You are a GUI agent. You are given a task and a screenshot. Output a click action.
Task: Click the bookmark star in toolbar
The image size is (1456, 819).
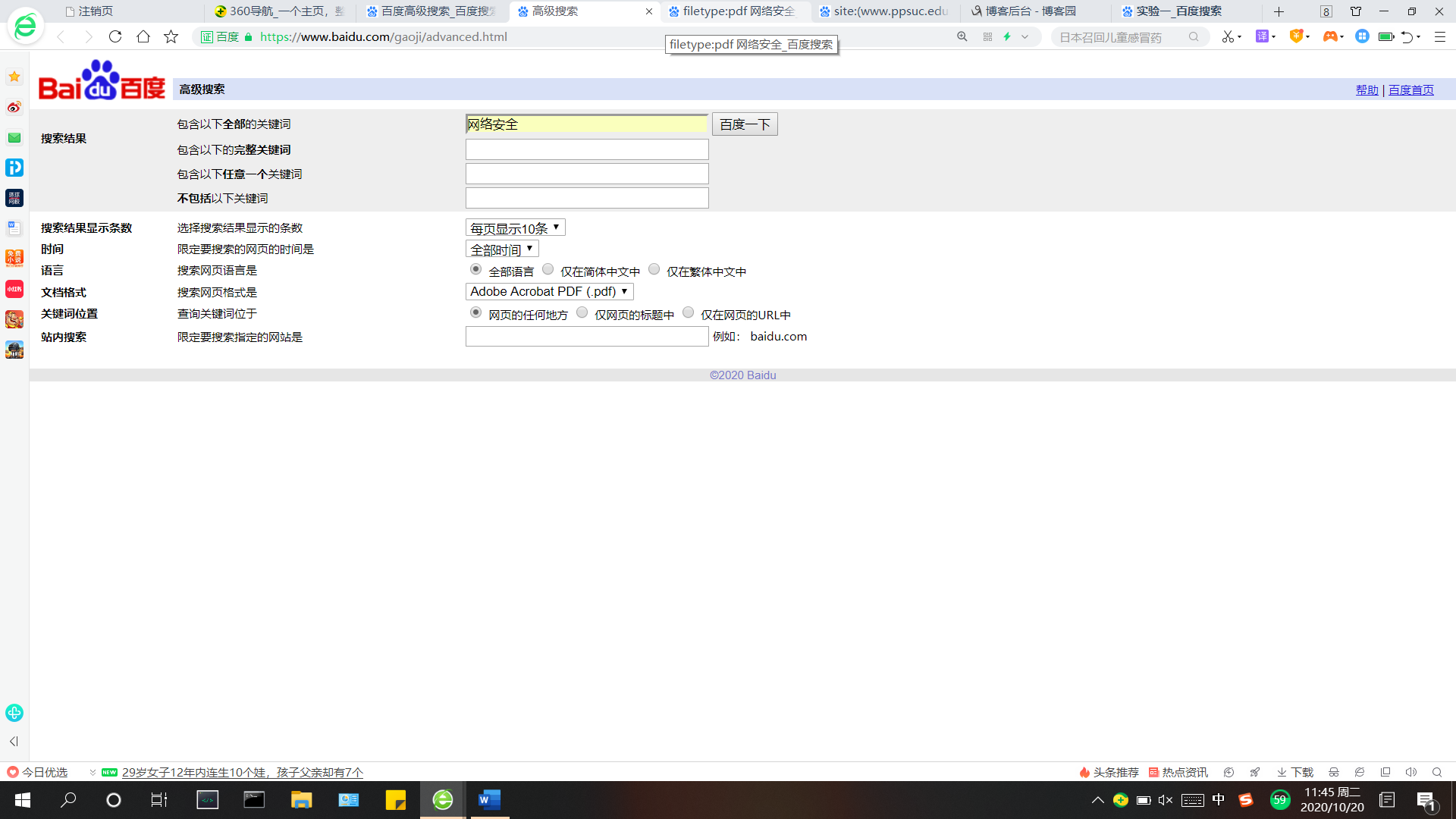click(171, 36)
